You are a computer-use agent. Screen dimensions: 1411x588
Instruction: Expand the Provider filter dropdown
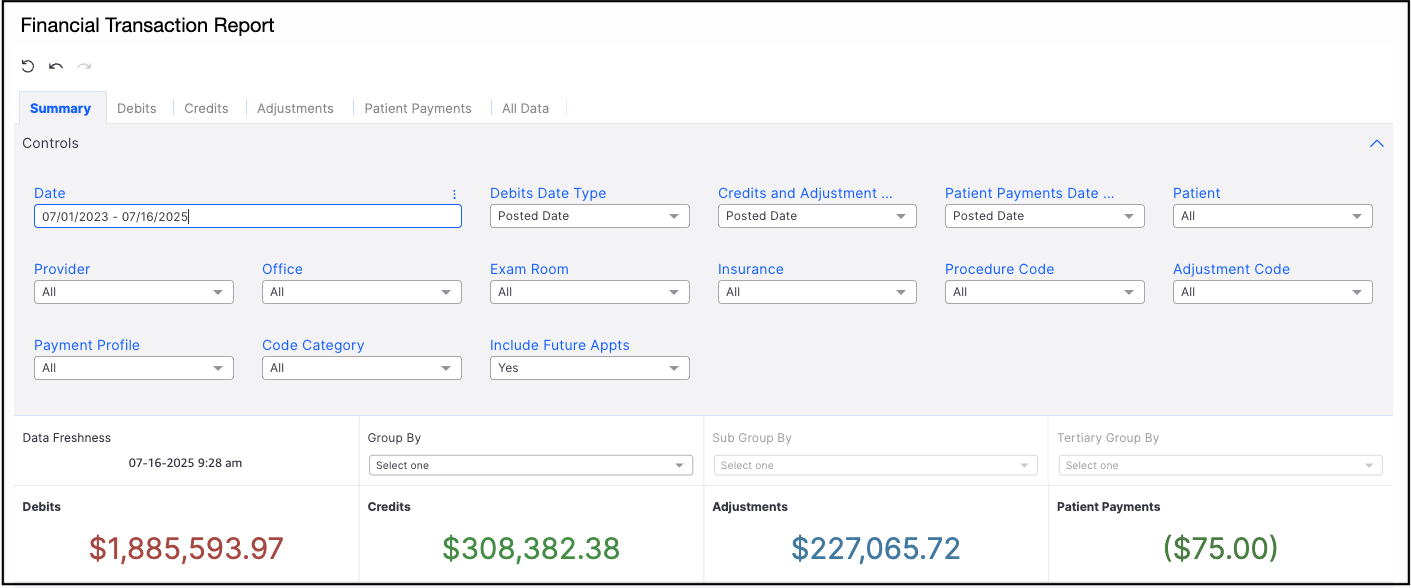(x=133, y=292)
